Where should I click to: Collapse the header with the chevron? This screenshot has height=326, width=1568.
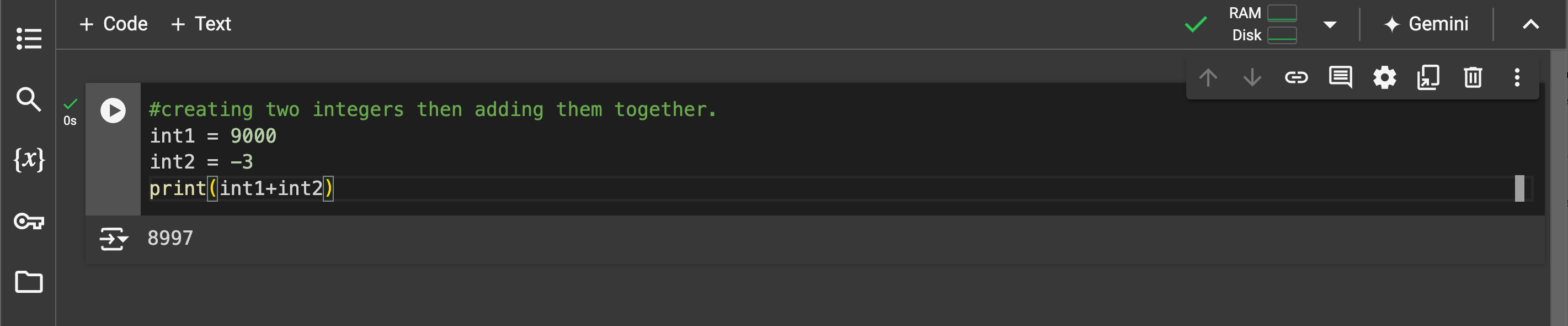click(1530, 24)
